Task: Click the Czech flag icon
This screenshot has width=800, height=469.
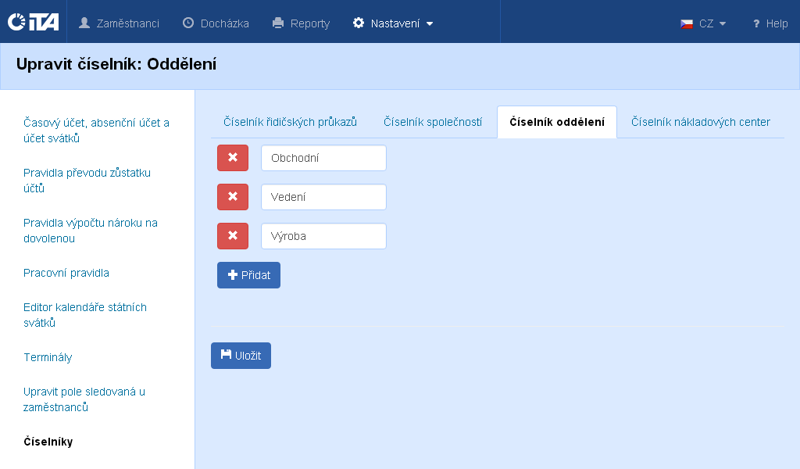Action: point(686,24)
